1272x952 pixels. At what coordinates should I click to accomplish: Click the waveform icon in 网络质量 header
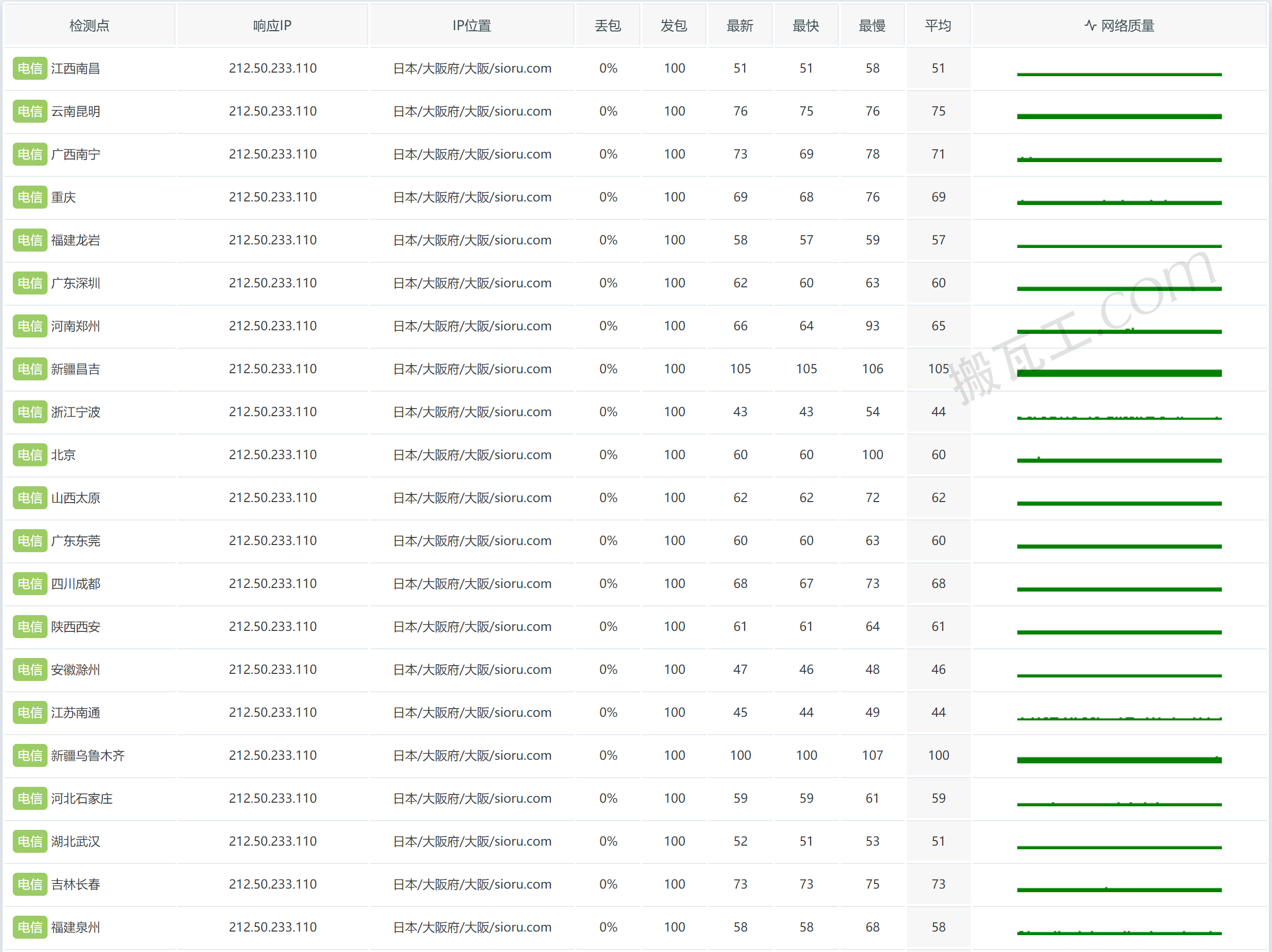click(x=1090, y=25)
